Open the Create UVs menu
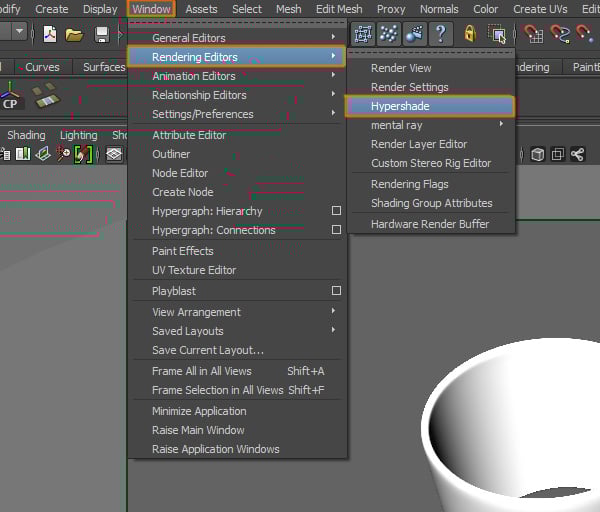This screenshot has height=512, width=600. click(540, 9)
